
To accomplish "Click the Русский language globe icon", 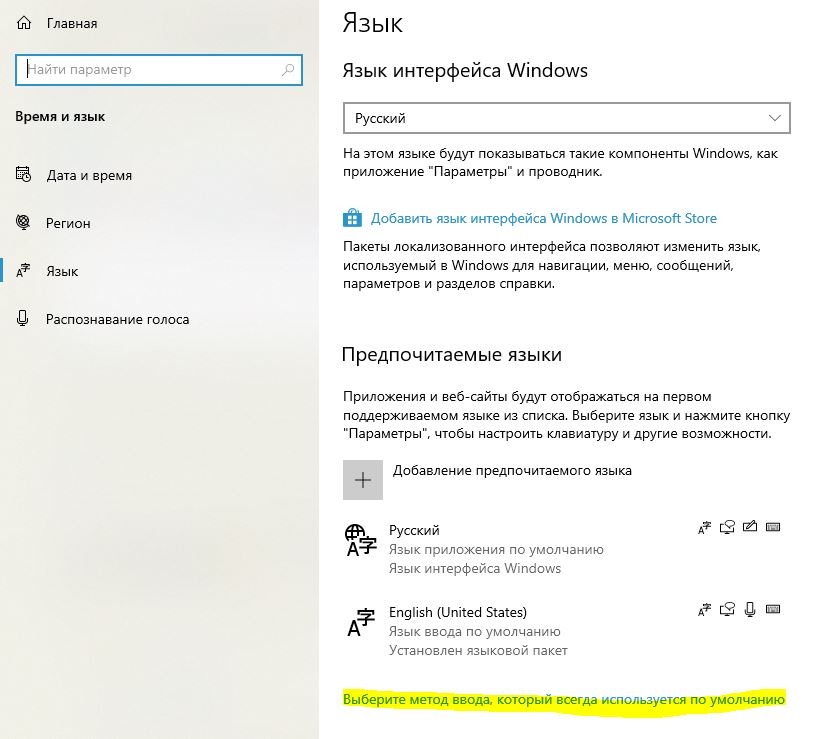I will click(x=361, y=540).
